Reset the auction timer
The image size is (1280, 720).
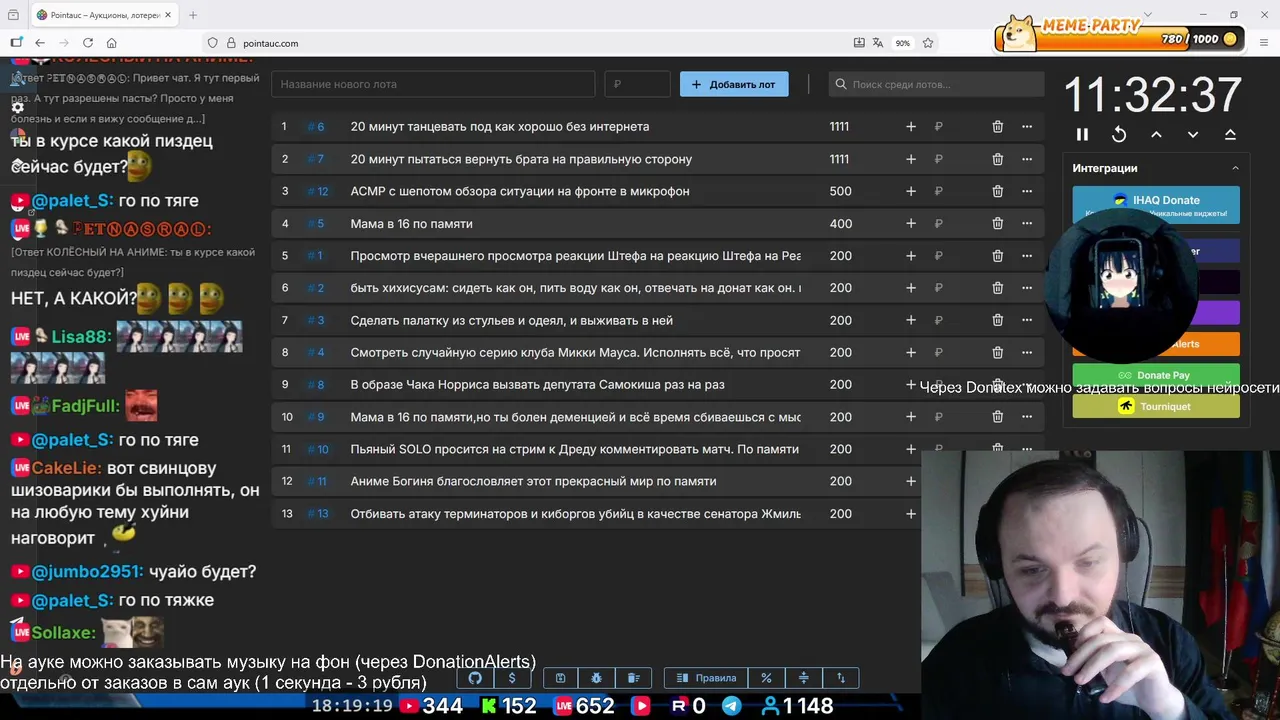1119,134
